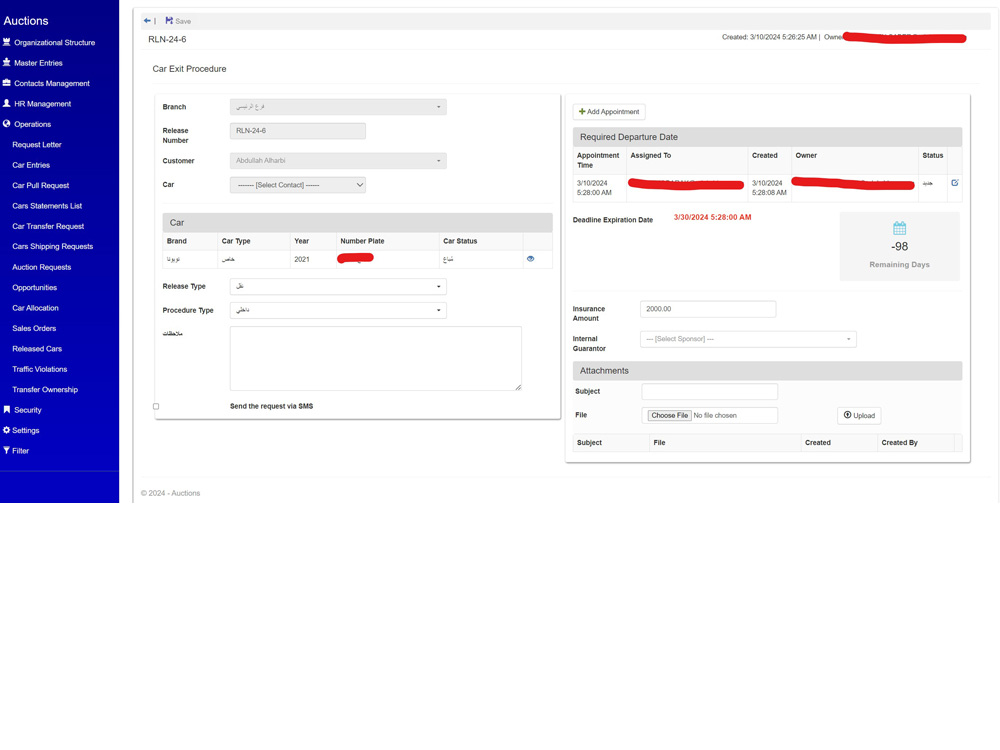Open Car Transfer Request page
The height and width of the screenshot is (750, 1000).
pyautogui.click(x=48, y=226)
